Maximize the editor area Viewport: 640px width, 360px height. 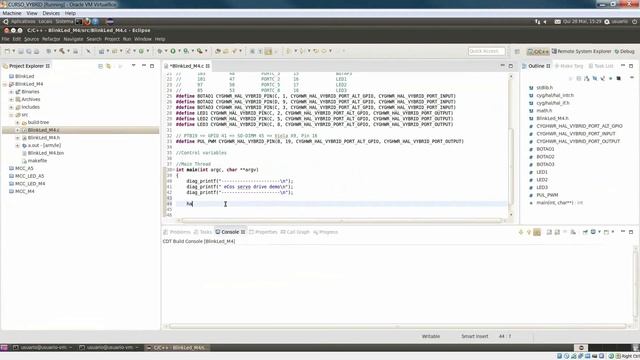click(x=511, y=66)
